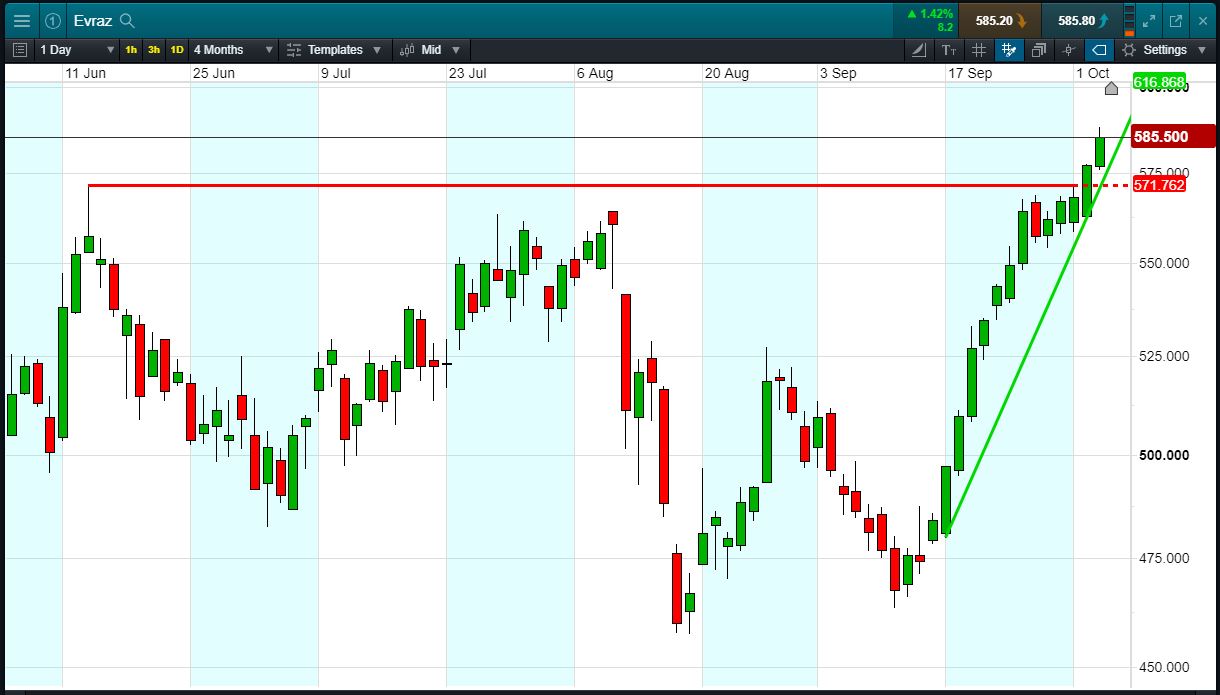Click the Evraz instrument name
Screen dimensions: 1220x695
[x=92, y=20]
